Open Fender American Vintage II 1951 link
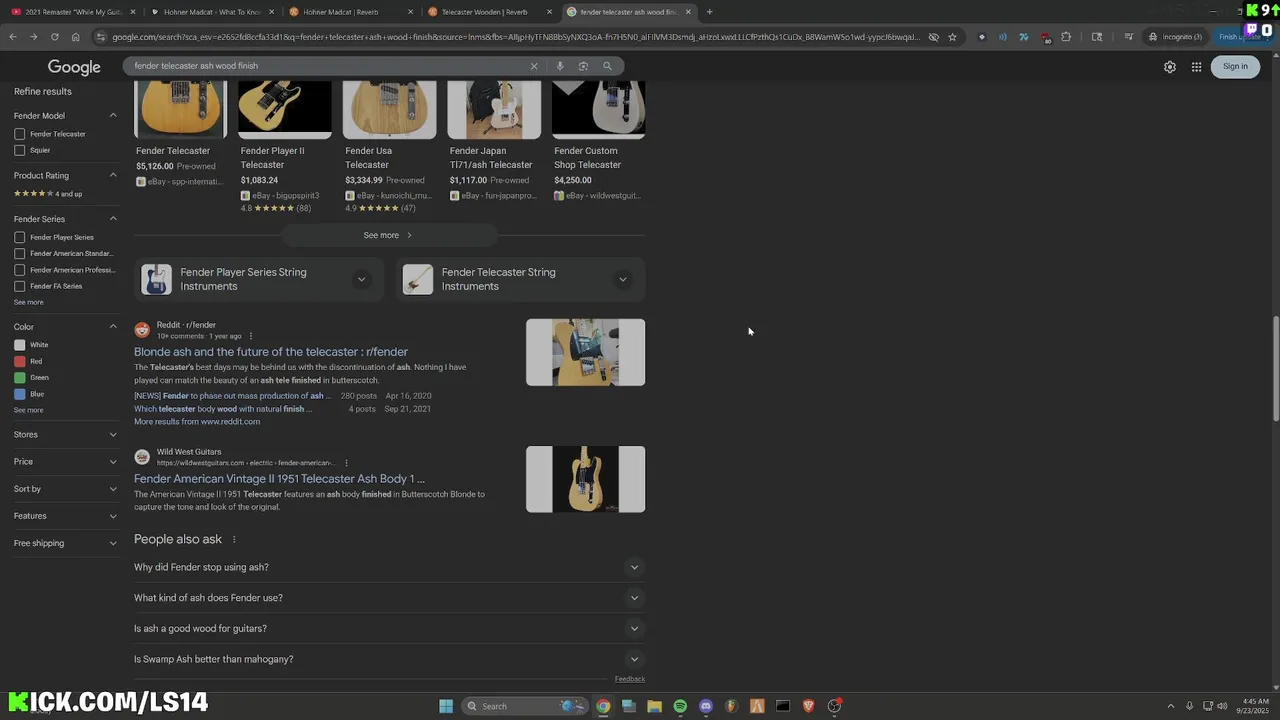1280x720 pixels. click(279, 479)
